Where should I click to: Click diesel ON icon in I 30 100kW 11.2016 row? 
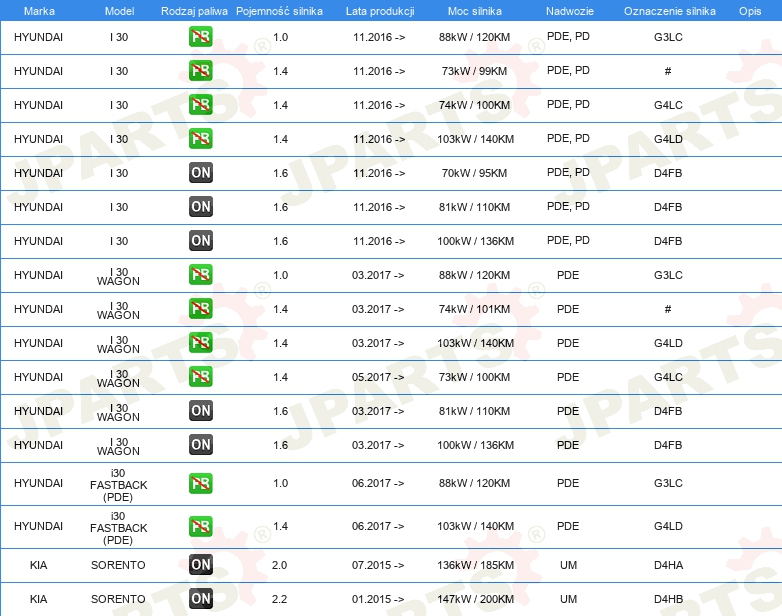click(x=200, y=240)
